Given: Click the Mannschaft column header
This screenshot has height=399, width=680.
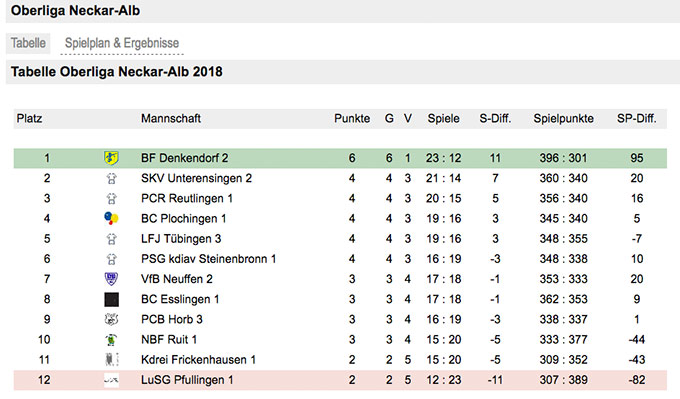Looking at the screenshot, I should coord(171,118).
